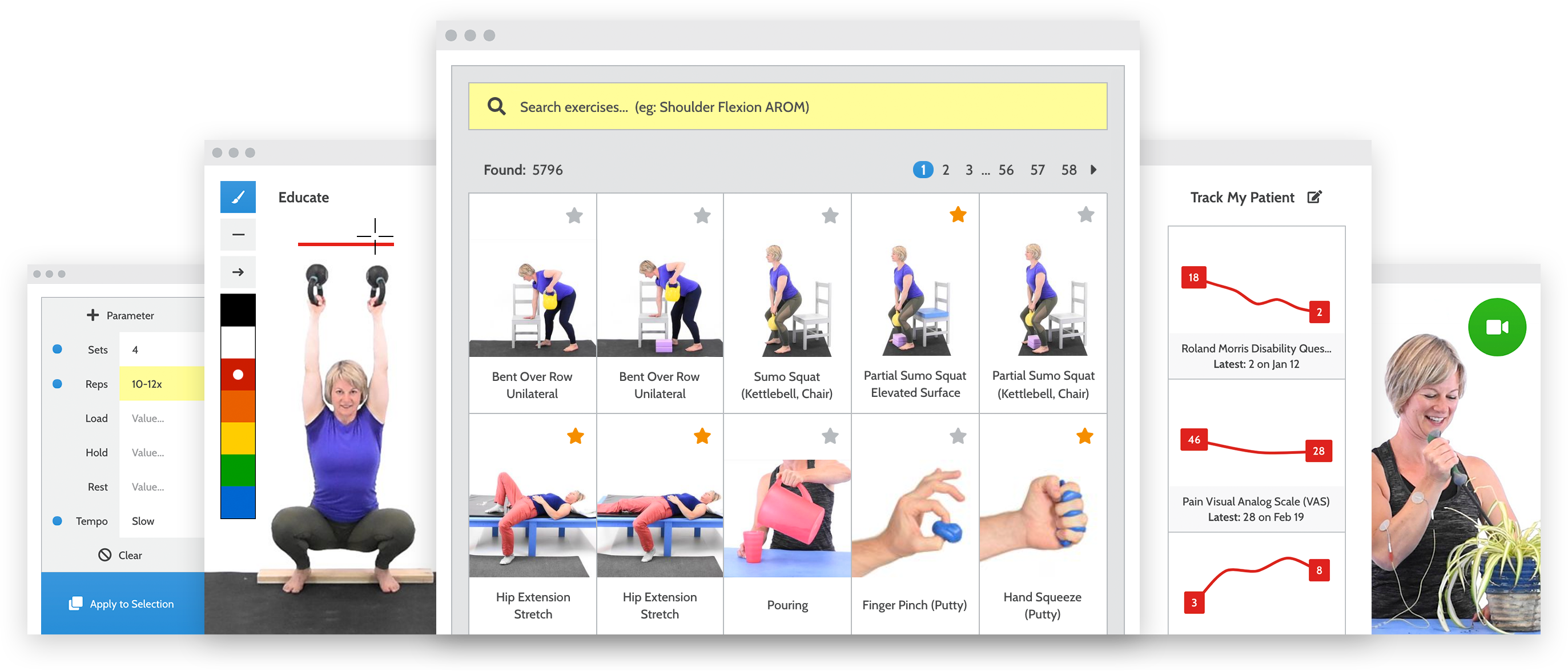Click the search magnifier icon
1568x671 pixels.
click(497, 107)
